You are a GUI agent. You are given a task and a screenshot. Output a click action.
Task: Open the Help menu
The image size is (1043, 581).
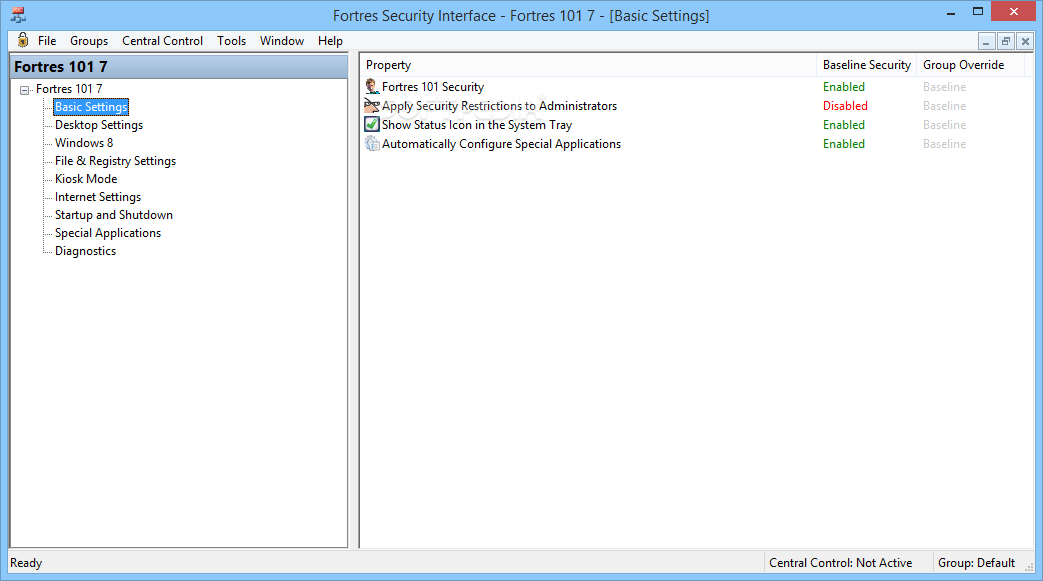click(330, 41)
